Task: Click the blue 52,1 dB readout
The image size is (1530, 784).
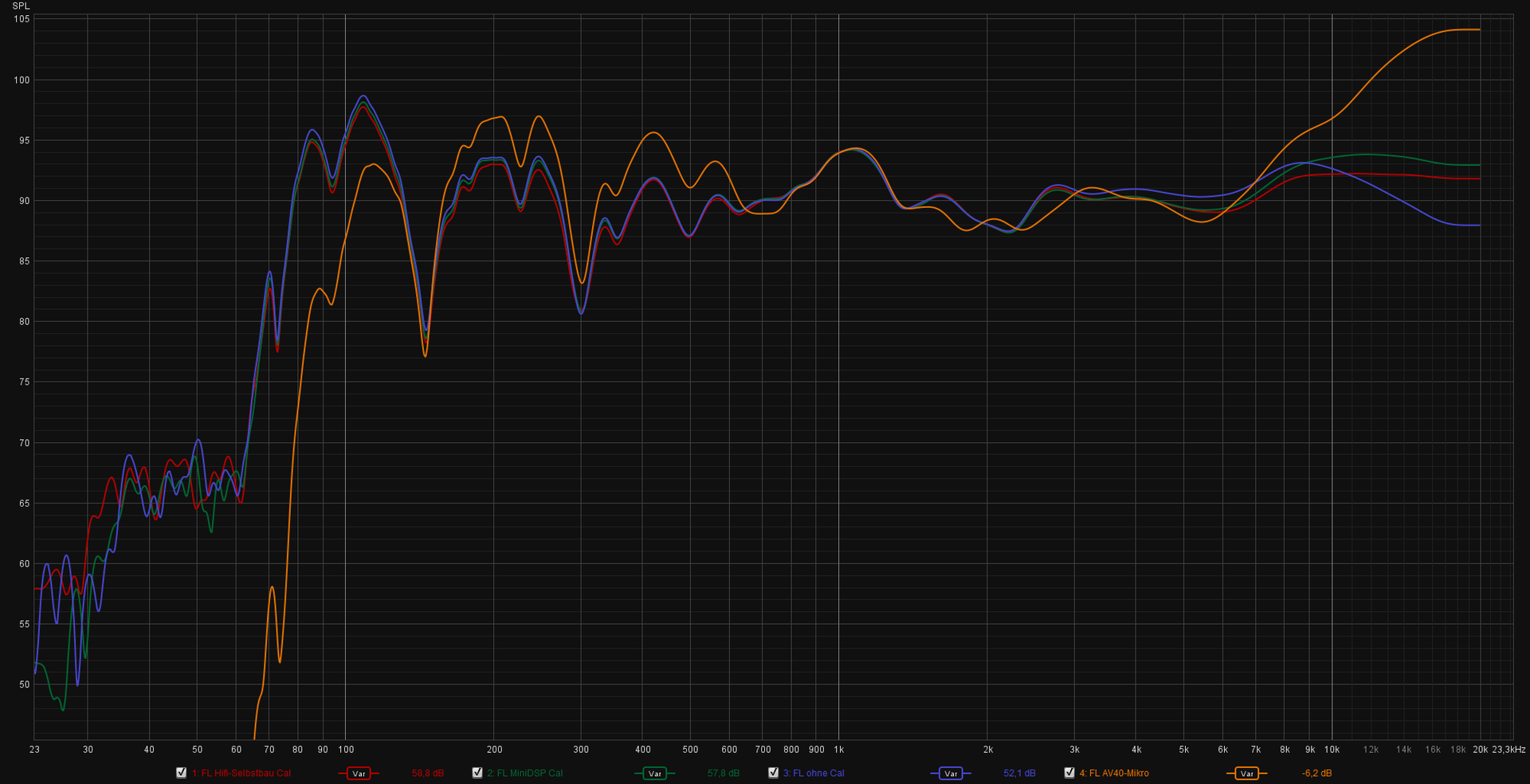Action: pos(1019,774)
